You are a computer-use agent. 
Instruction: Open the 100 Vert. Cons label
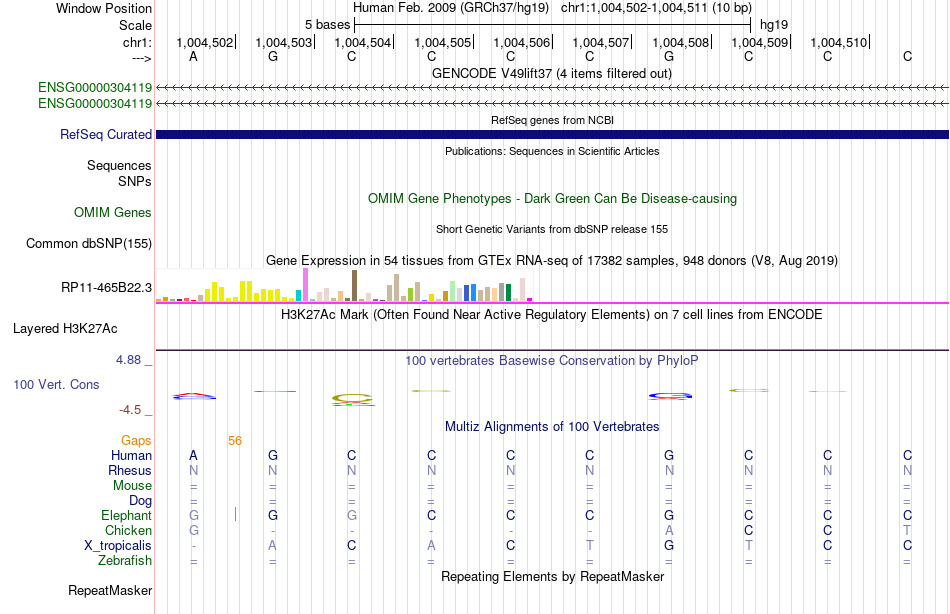click(x=56, y=384)
